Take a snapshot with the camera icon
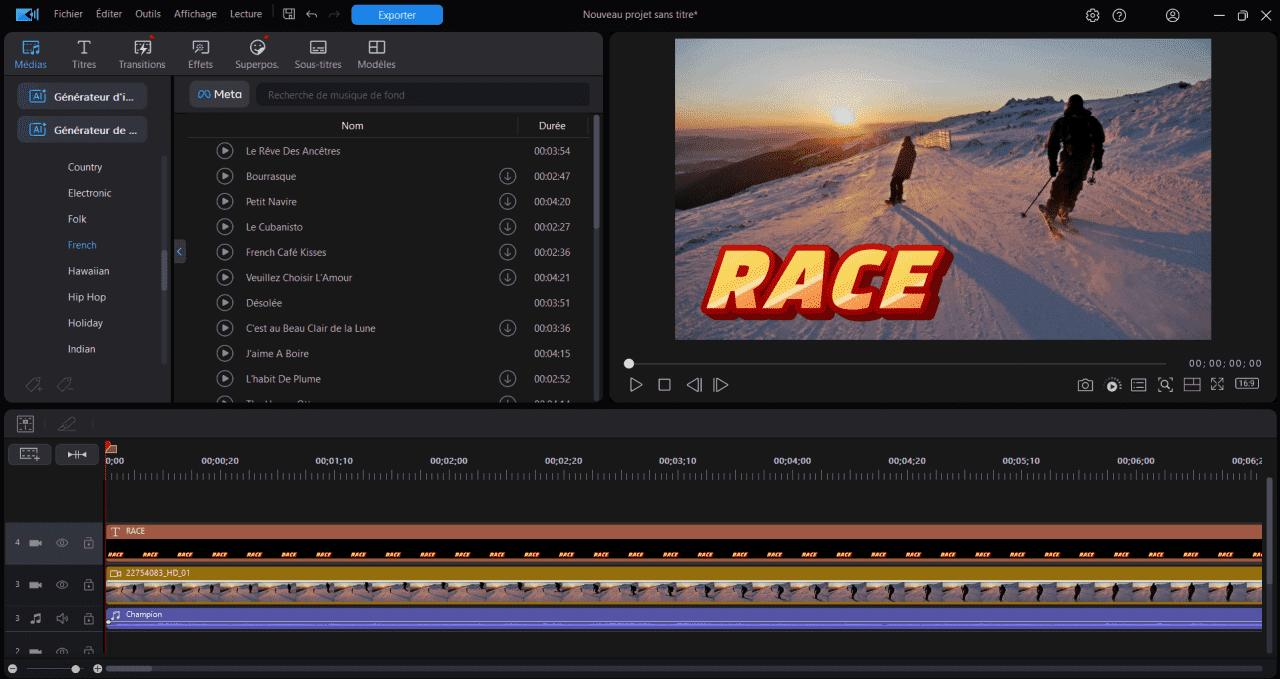This screenshot has width=1280, height=679. click(x=1085, y=384)
